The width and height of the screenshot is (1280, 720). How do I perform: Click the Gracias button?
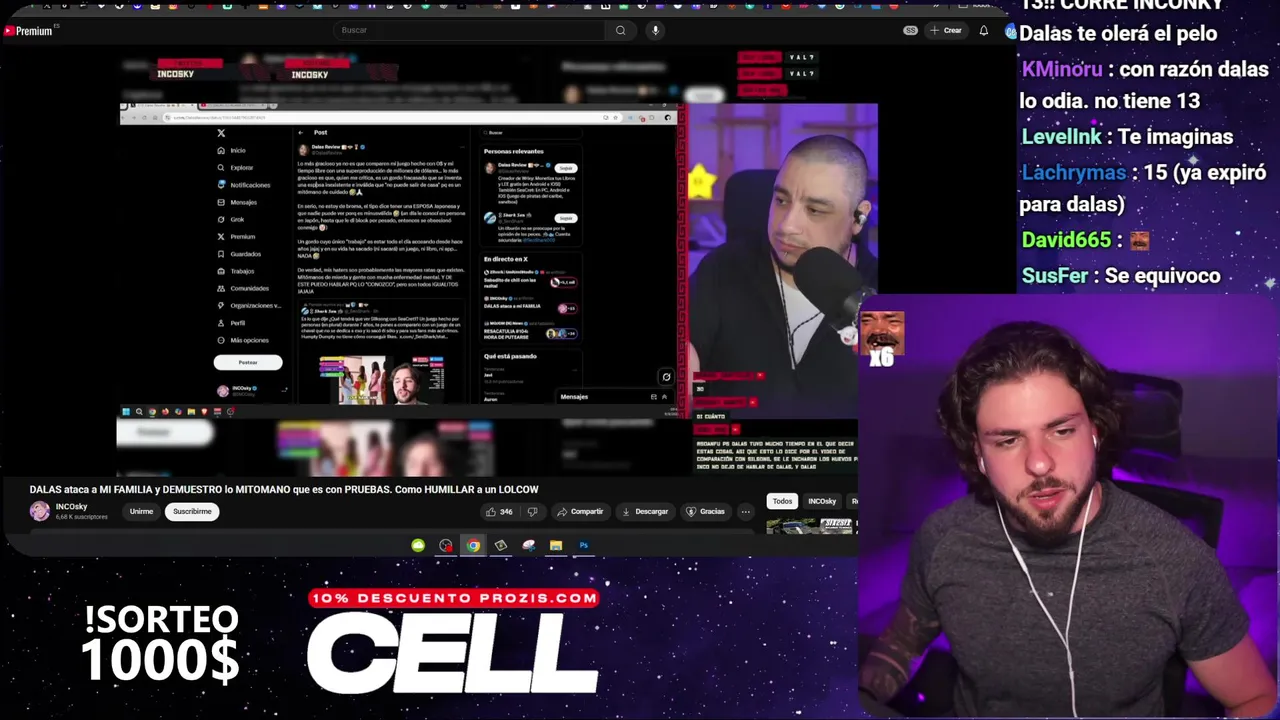705,511
